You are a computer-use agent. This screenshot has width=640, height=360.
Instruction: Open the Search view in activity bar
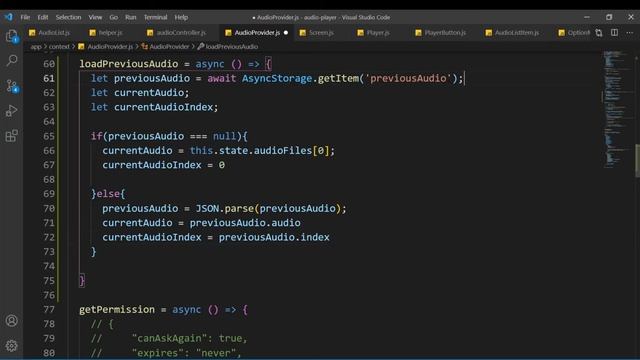click(12, 61)
